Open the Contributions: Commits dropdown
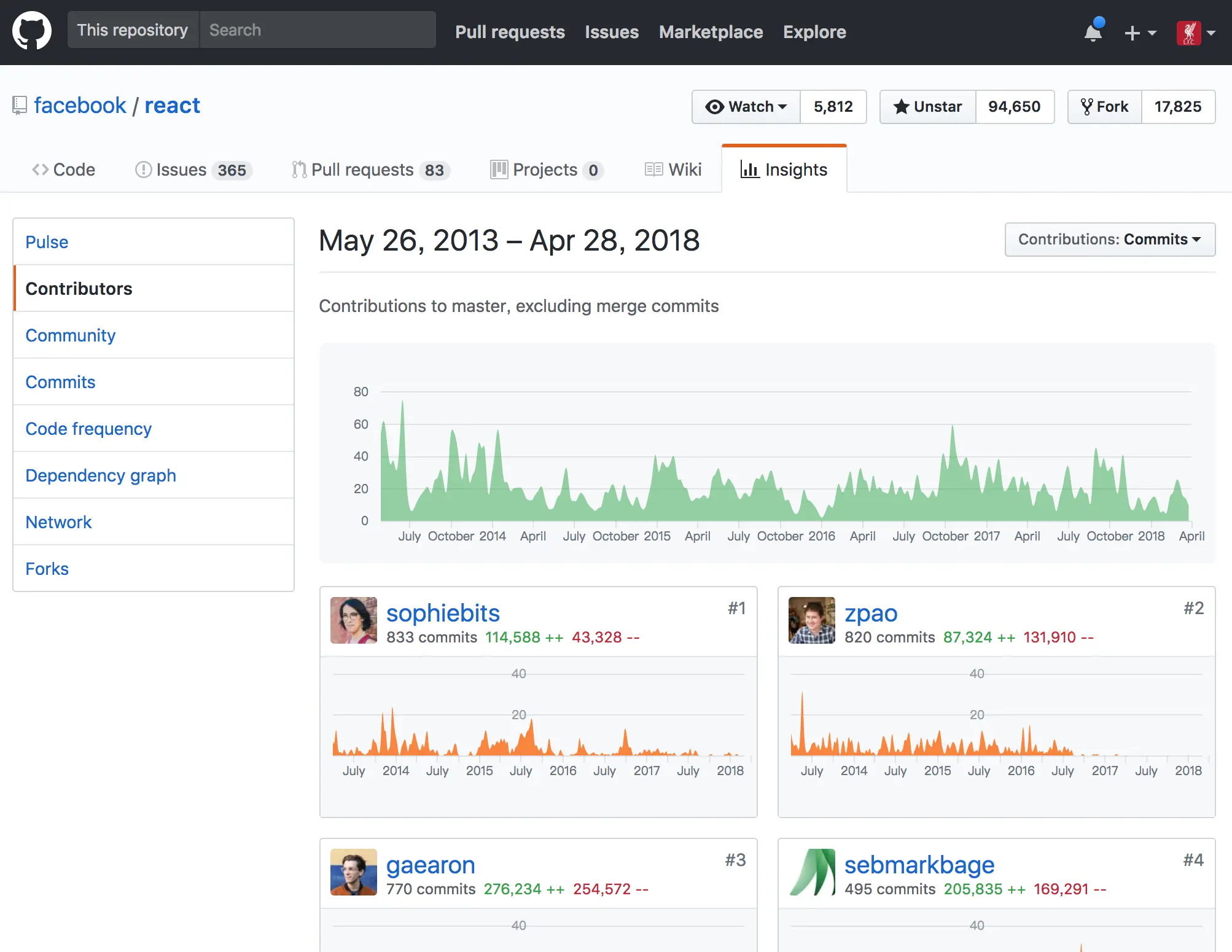 [x=1110, y=240]
